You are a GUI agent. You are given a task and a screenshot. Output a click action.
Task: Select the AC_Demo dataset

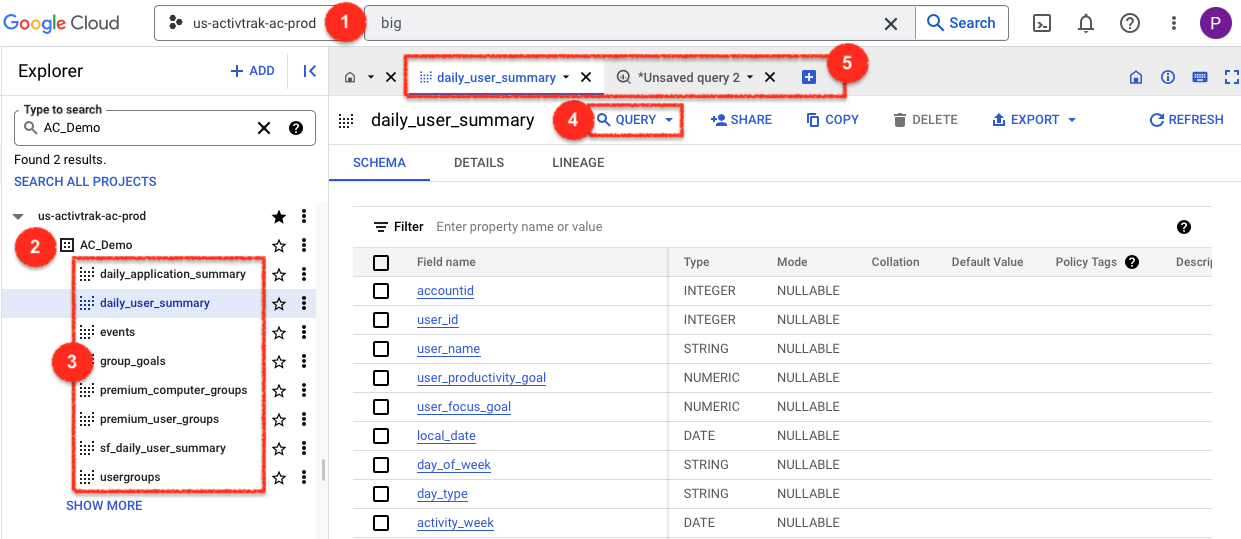(x=106, y=245)
